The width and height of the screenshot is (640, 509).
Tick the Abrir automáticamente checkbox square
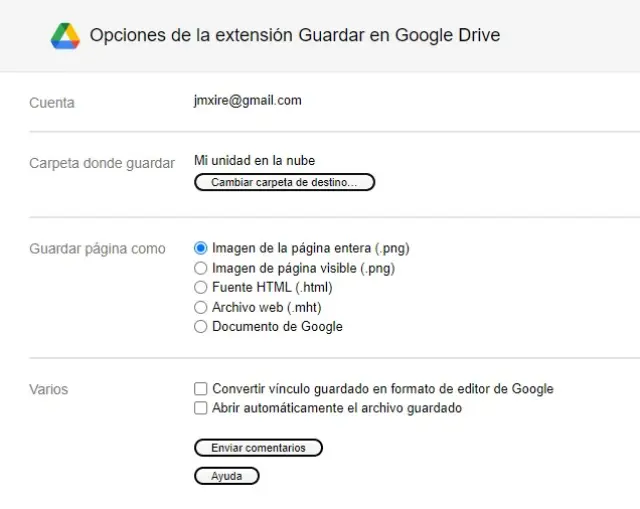[201, 408]
